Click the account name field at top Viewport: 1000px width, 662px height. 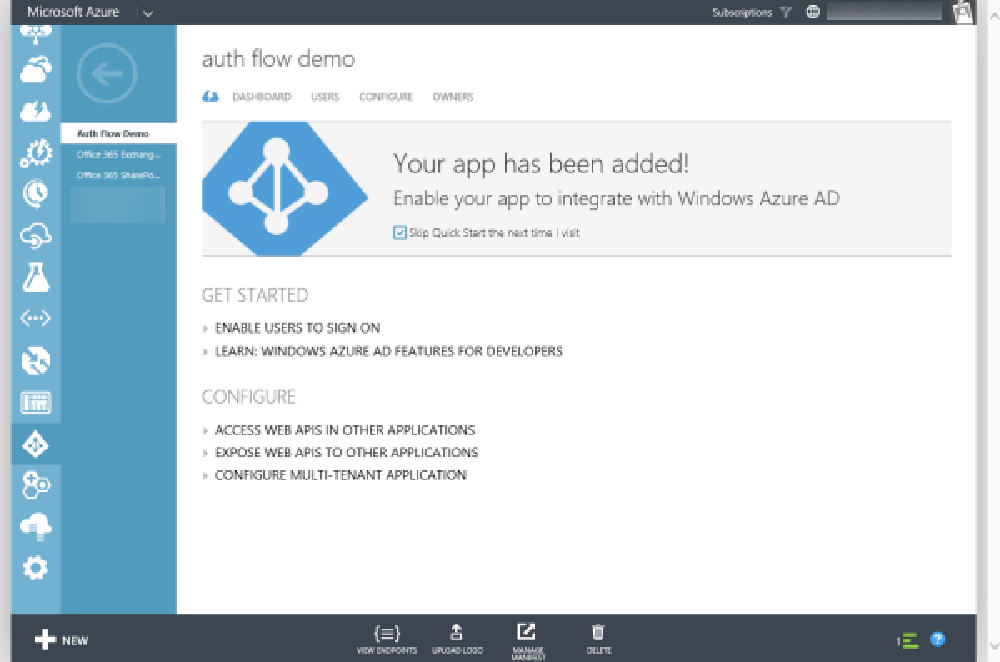(884, 11)
